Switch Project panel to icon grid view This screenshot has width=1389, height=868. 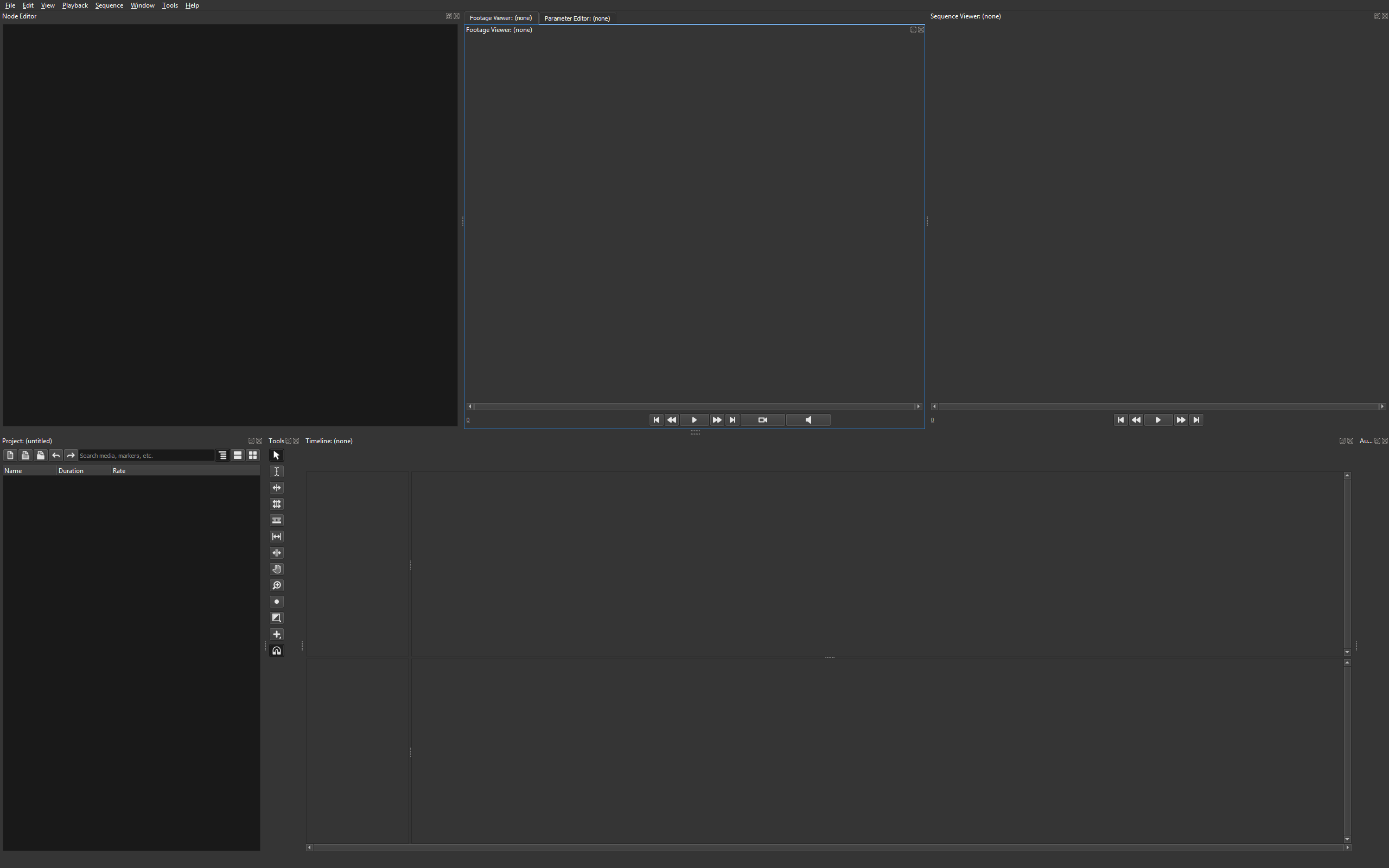point(252,455)
